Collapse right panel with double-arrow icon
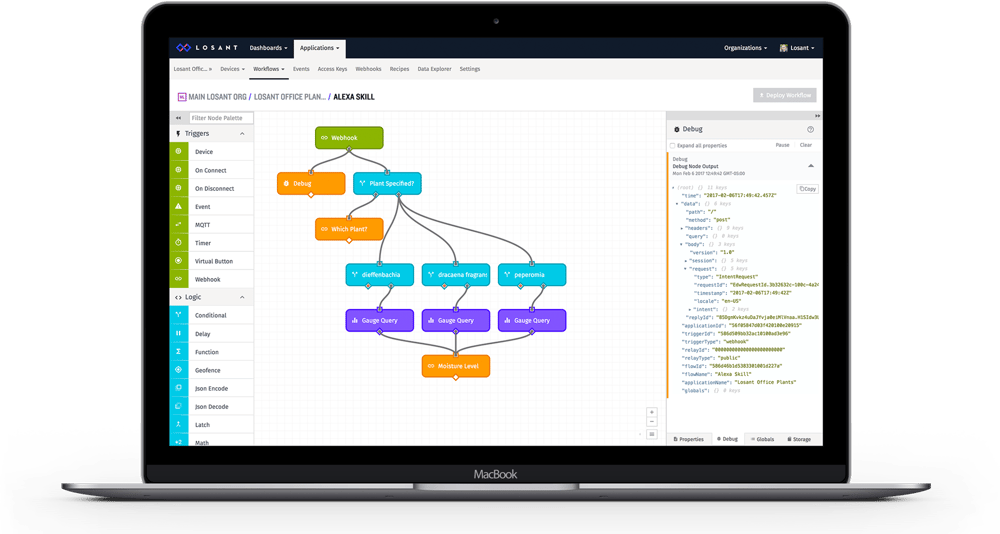 point(817,115)
